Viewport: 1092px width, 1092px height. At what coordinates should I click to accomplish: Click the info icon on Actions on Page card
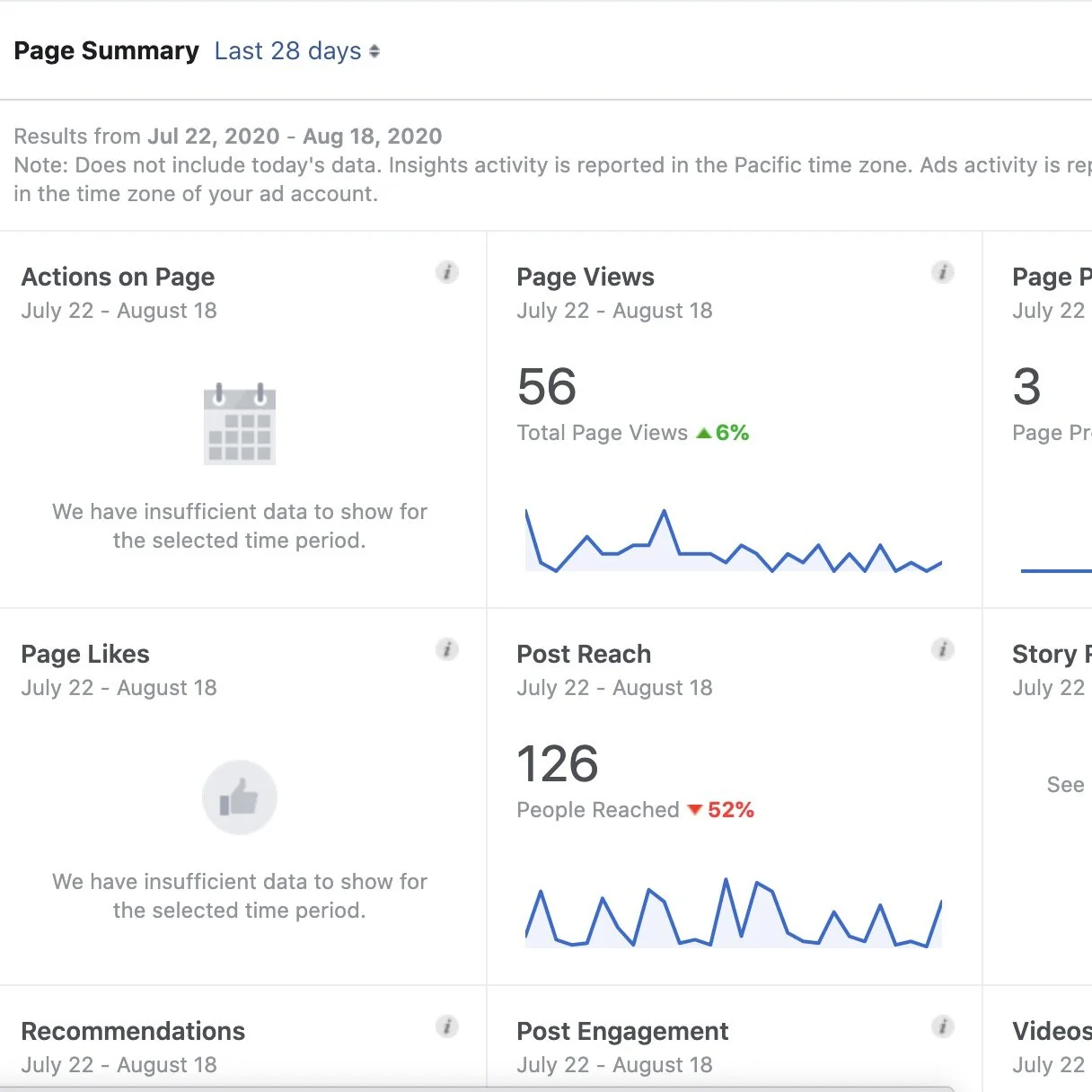click(447, 272)
